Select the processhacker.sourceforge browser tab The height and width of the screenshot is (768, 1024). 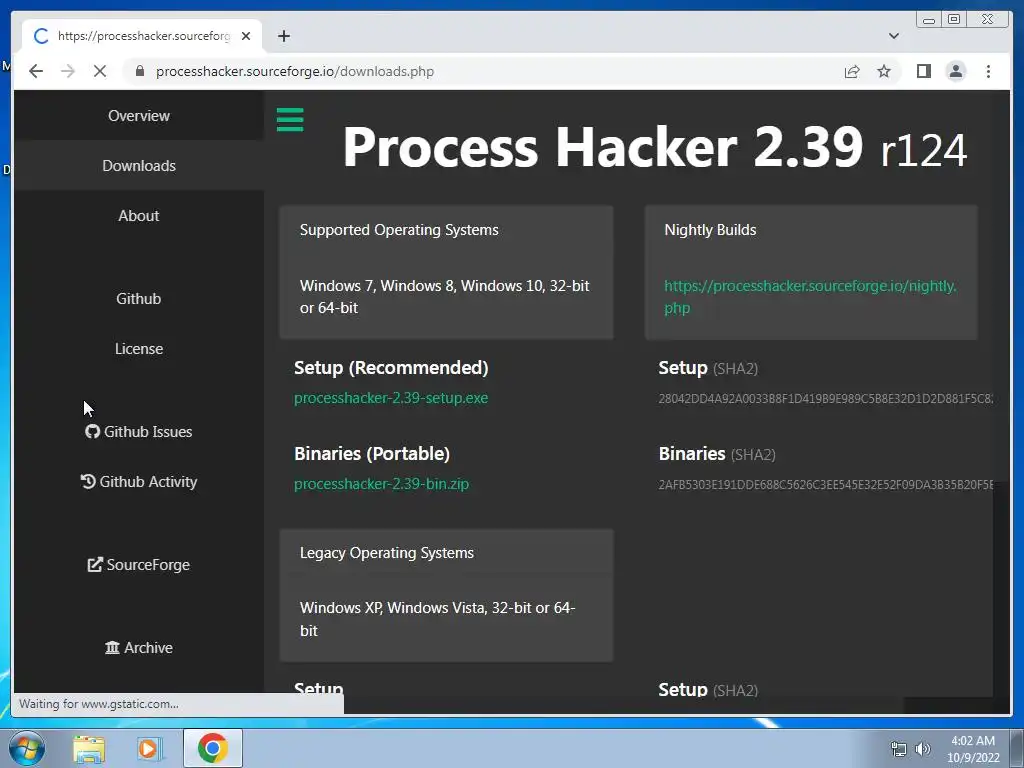(142, 36)
